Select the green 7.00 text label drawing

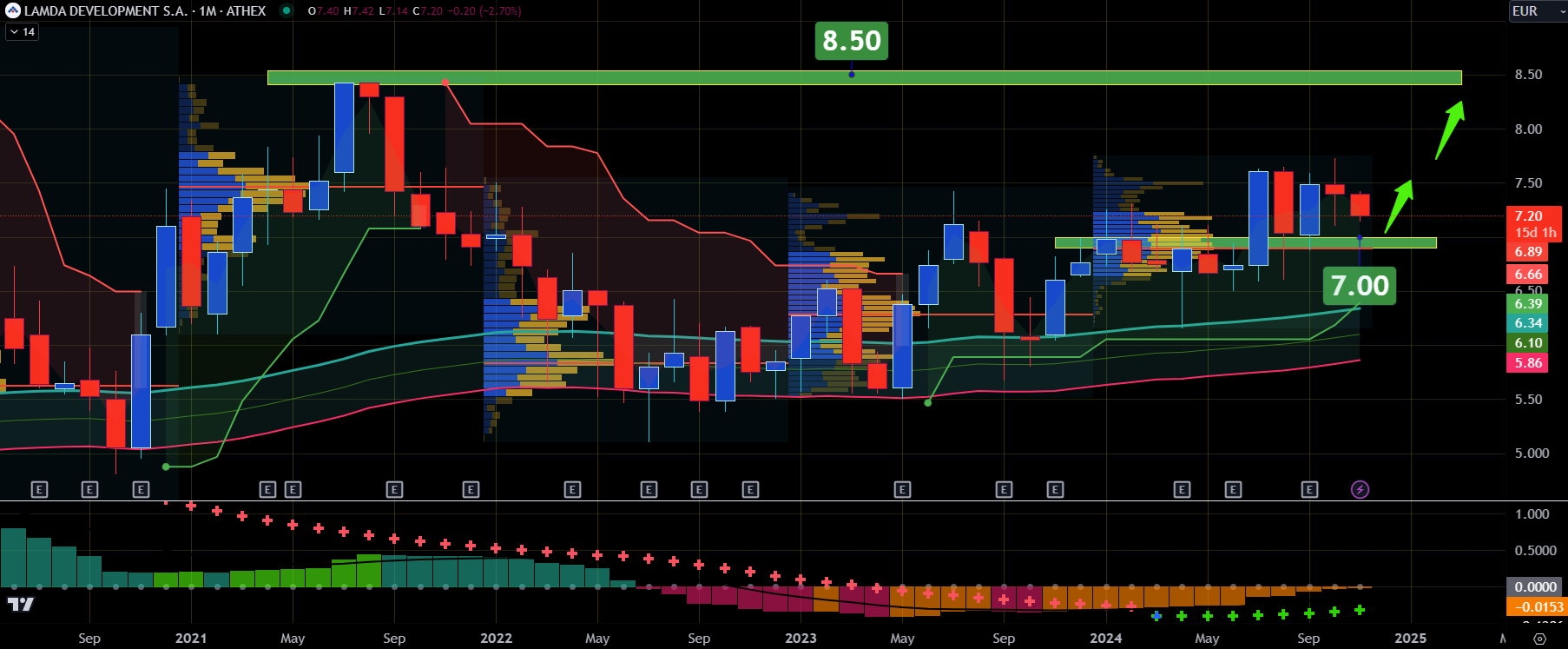click(x=1360, y=285)
